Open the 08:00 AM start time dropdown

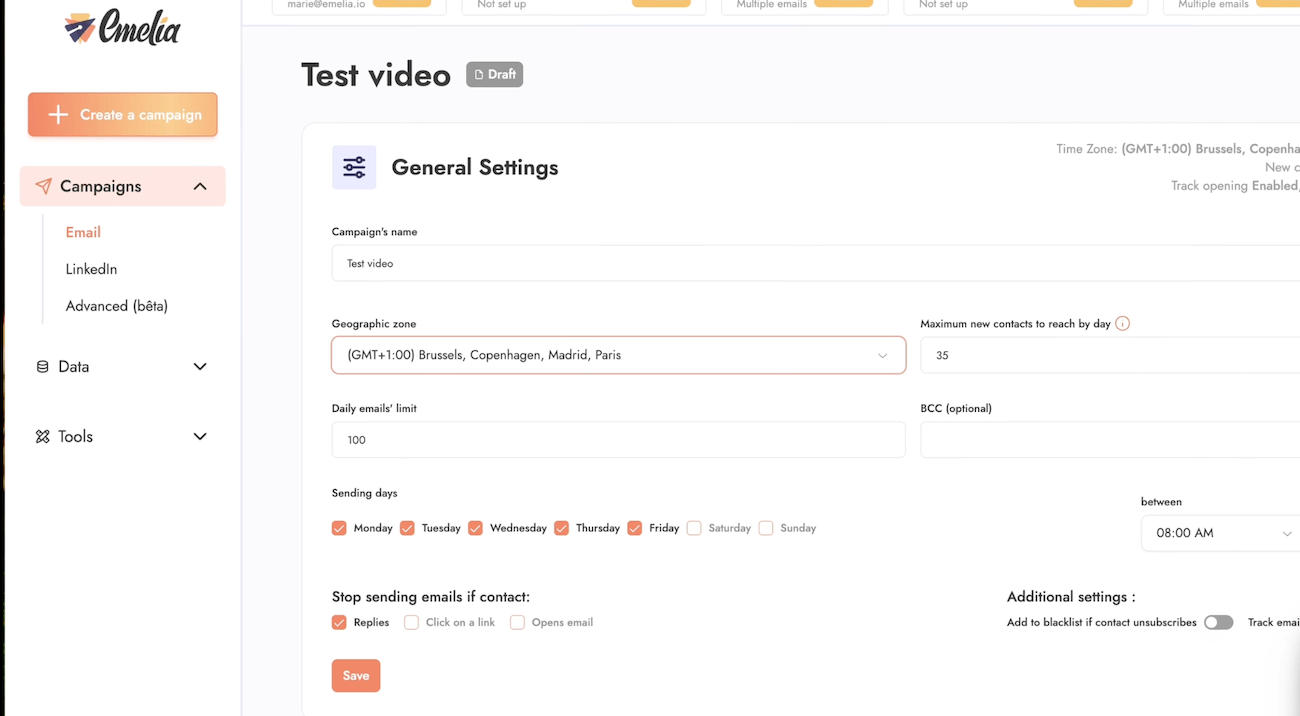[1222, 533]
